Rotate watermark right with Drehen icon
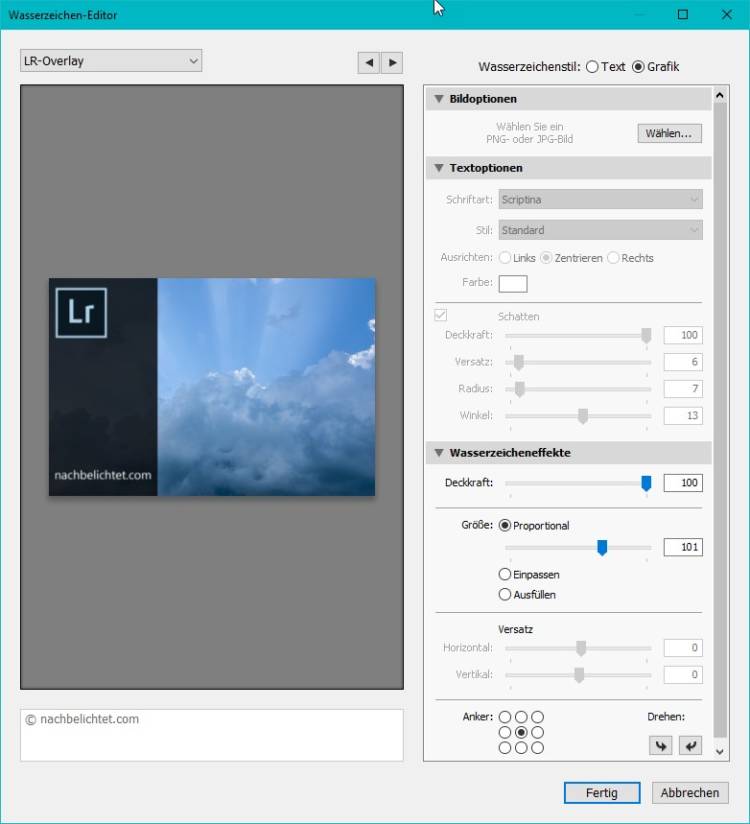The image size is (750, 824). tap(690, 746)
